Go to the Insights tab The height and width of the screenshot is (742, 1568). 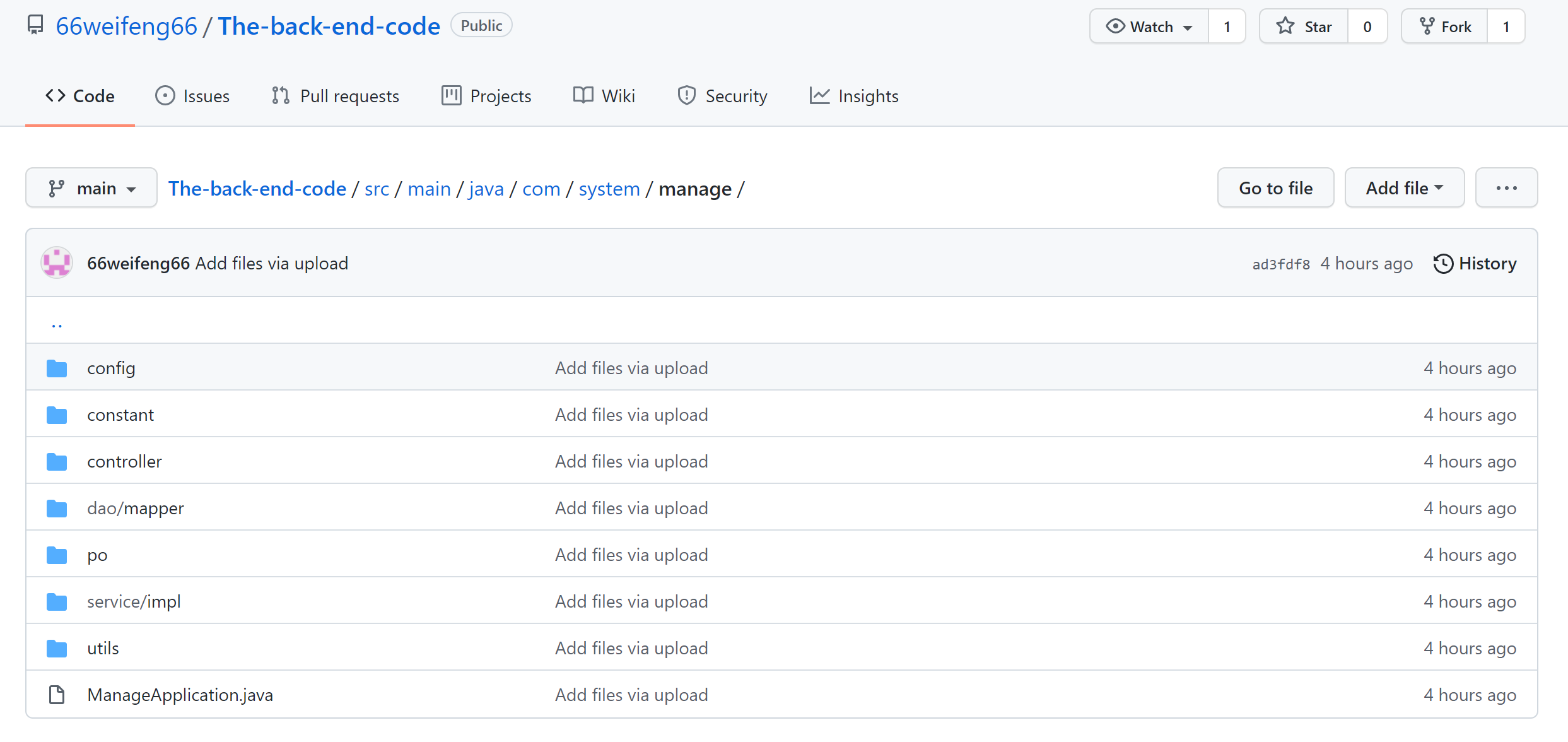(x=854, y=96)
